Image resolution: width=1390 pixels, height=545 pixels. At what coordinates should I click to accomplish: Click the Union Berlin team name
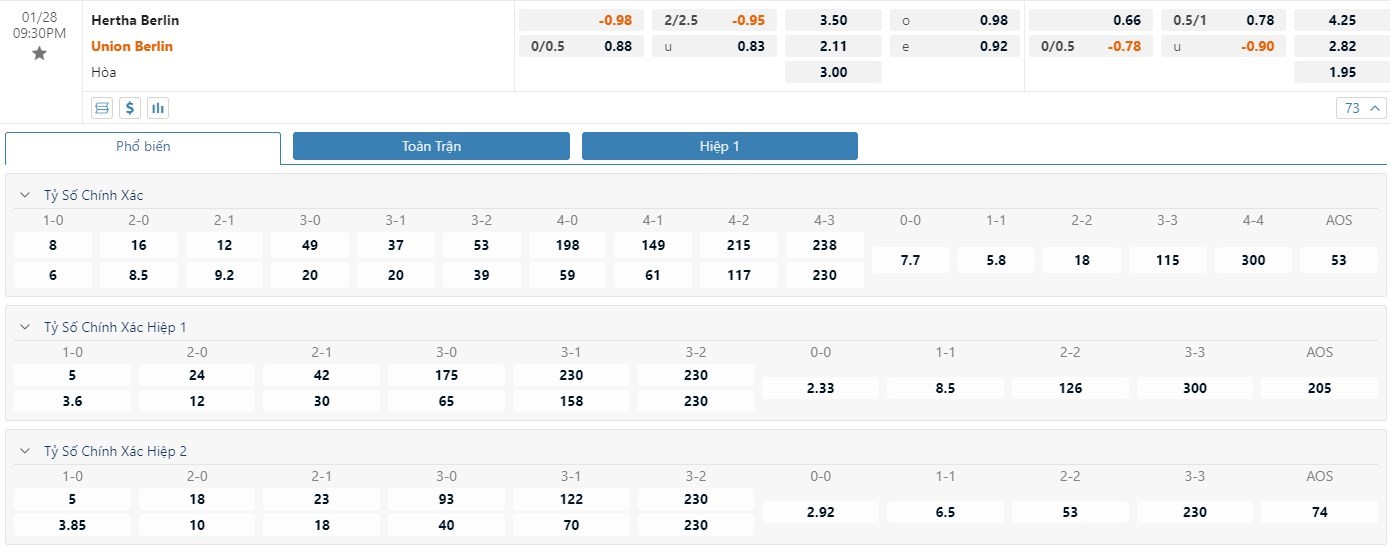tap(132, 46)
